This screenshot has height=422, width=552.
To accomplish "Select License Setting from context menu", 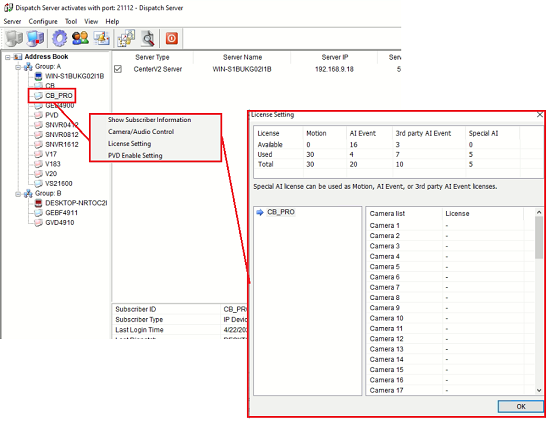I will pos(130,144).
